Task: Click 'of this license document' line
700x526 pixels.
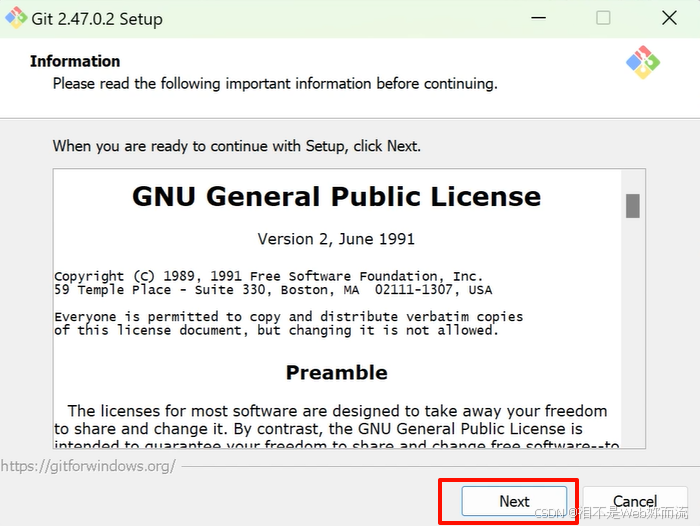Action: (276, 330)
